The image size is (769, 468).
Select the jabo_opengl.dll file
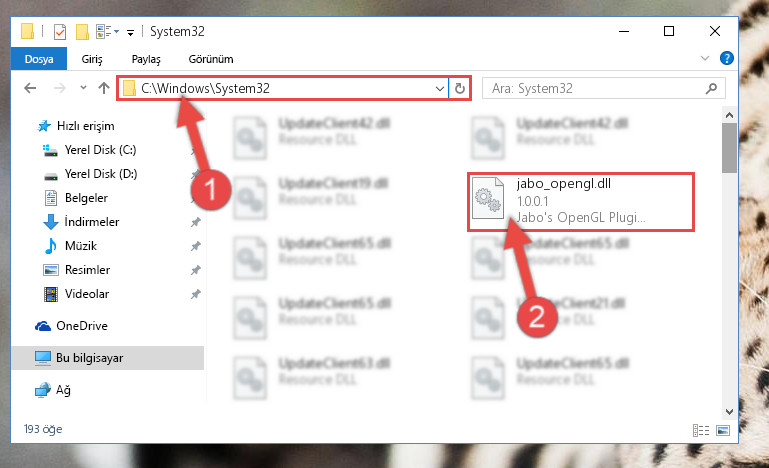click(581, 201)
